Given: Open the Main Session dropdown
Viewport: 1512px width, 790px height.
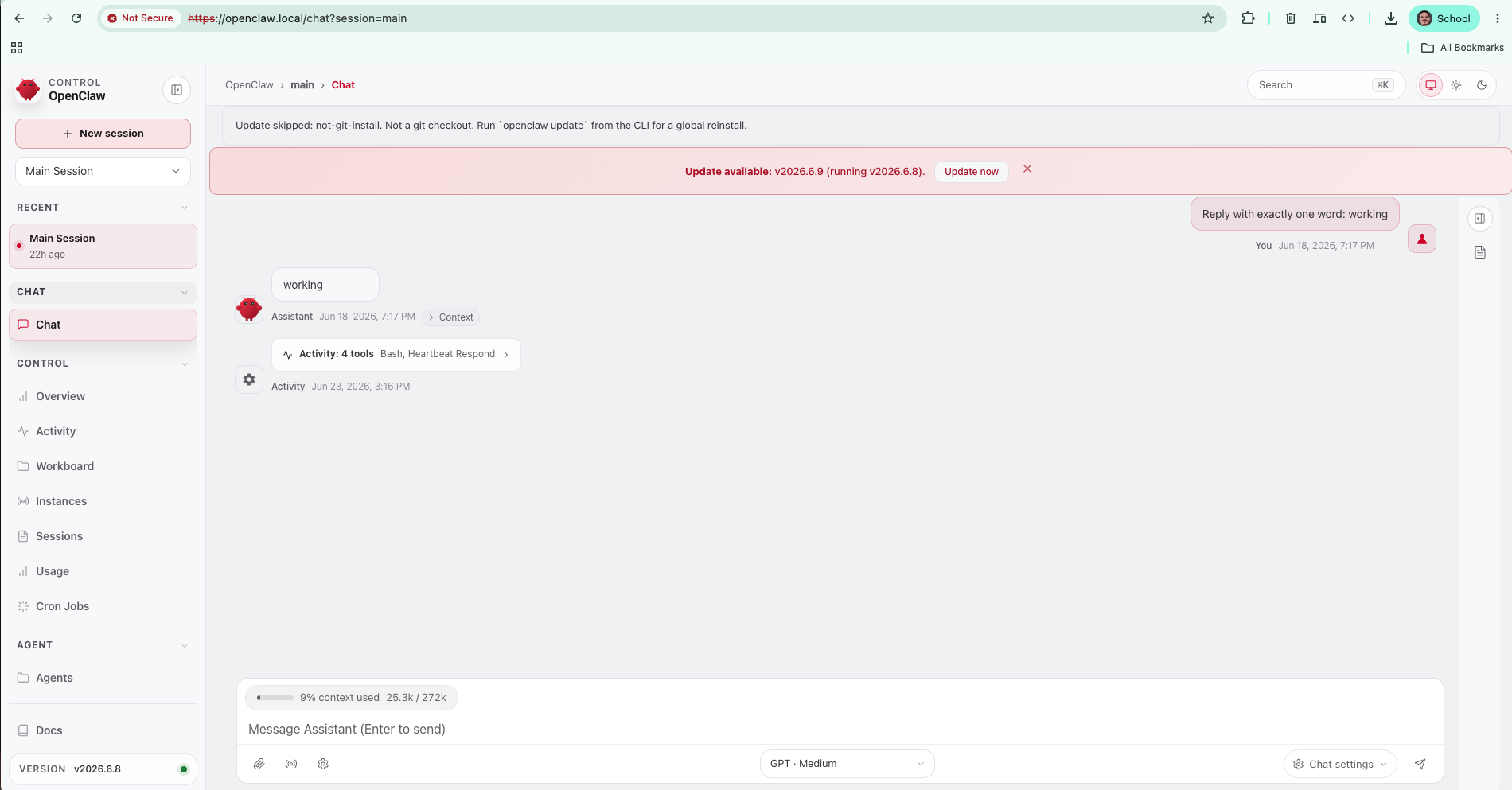Looking at the screenshot, I should (x=103, y=171).
